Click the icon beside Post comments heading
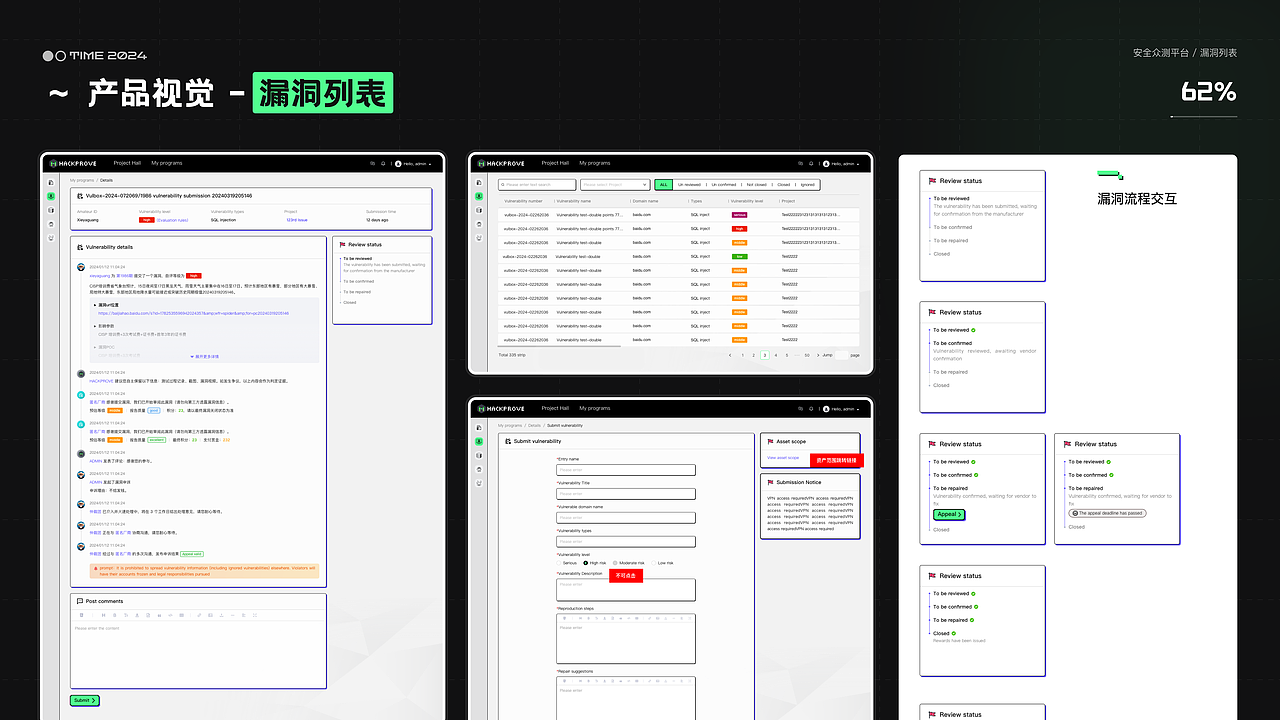1280x720 pixels. (78, 601)
